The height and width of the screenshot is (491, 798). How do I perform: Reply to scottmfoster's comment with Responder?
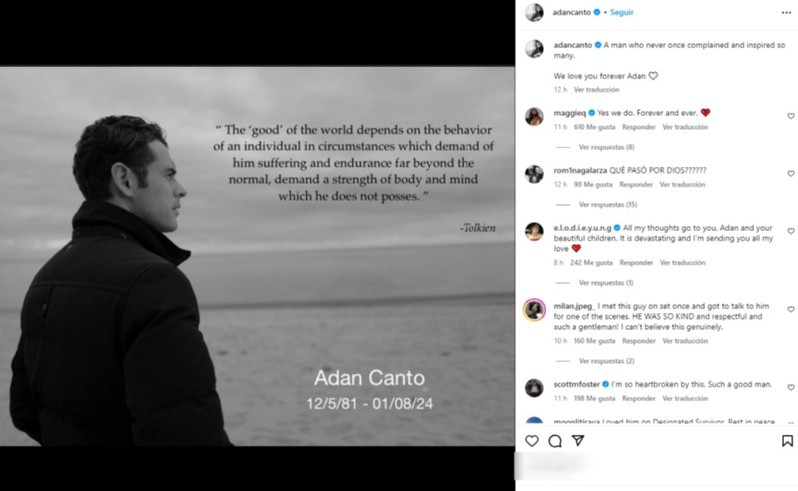pyautogui.click(x=639, y=398)
